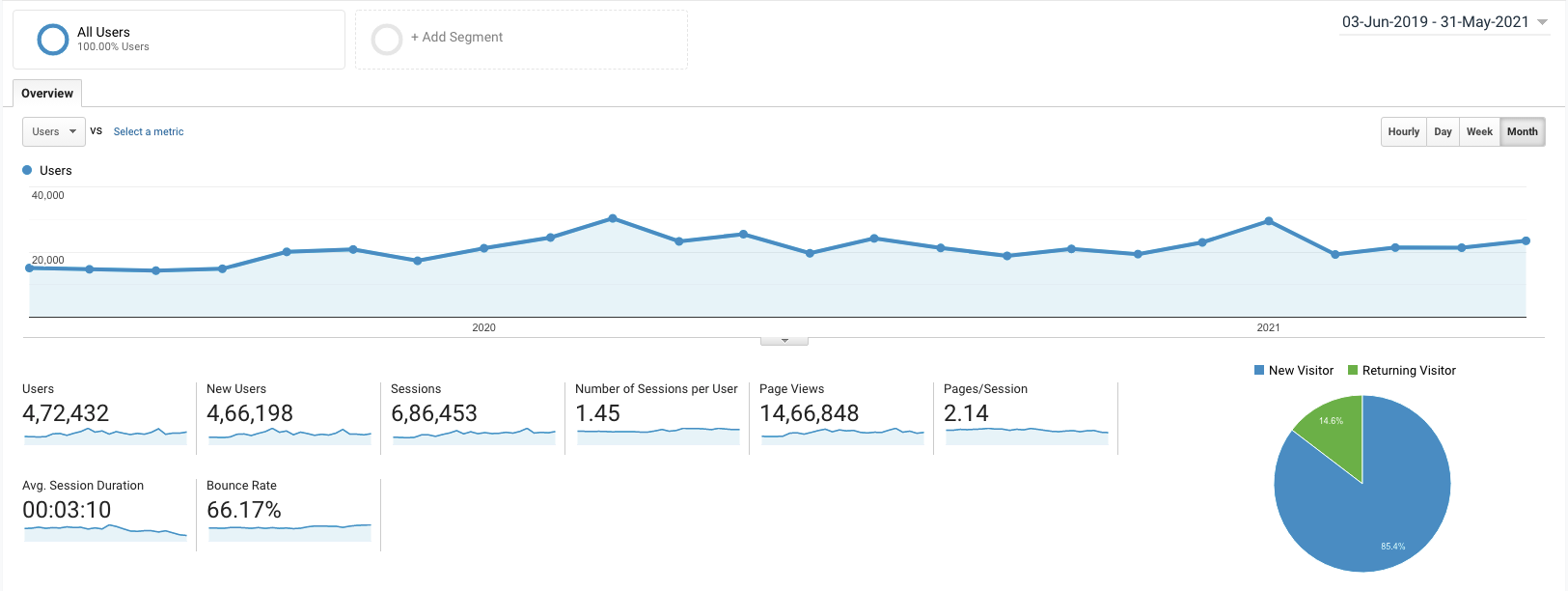The image size is (1568, 591).
Task: Click the highest peak data point in 2020
Action: 613,218
